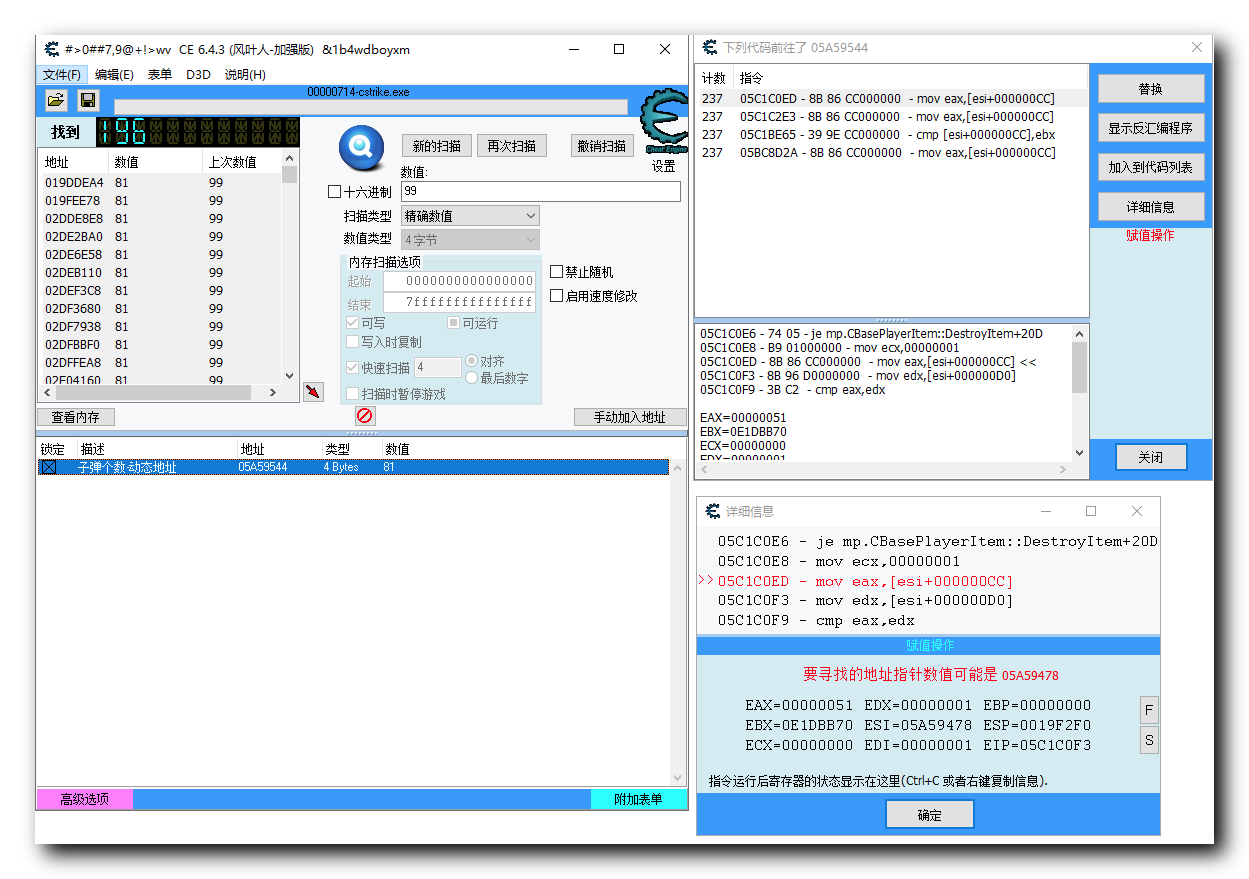Open the process list via folder icon

[x=56, y=100]
